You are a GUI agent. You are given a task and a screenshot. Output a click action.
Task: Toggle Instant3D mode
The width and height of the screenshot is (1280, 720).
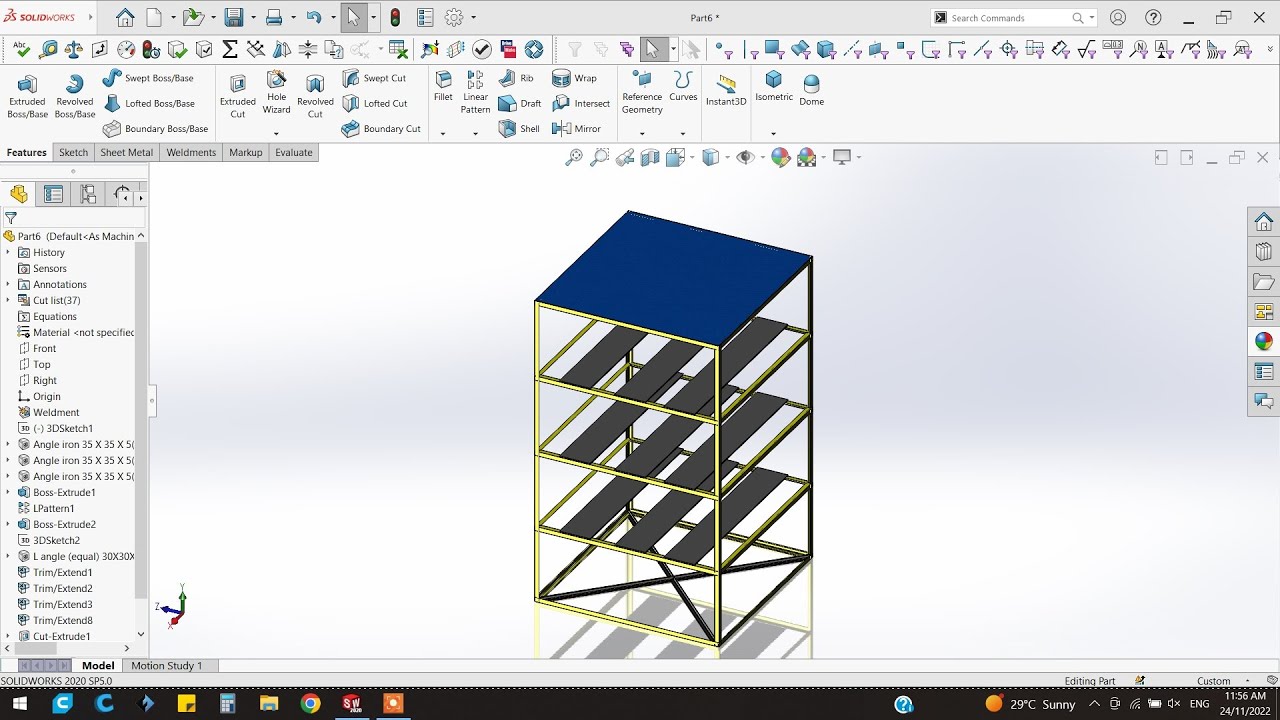[726, 89]
